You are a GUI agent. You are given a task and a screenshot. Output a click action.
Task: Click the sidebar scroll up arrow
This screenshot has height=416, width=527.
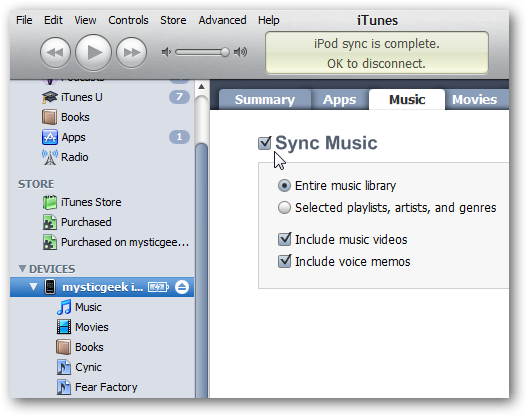tap(201, 87)
